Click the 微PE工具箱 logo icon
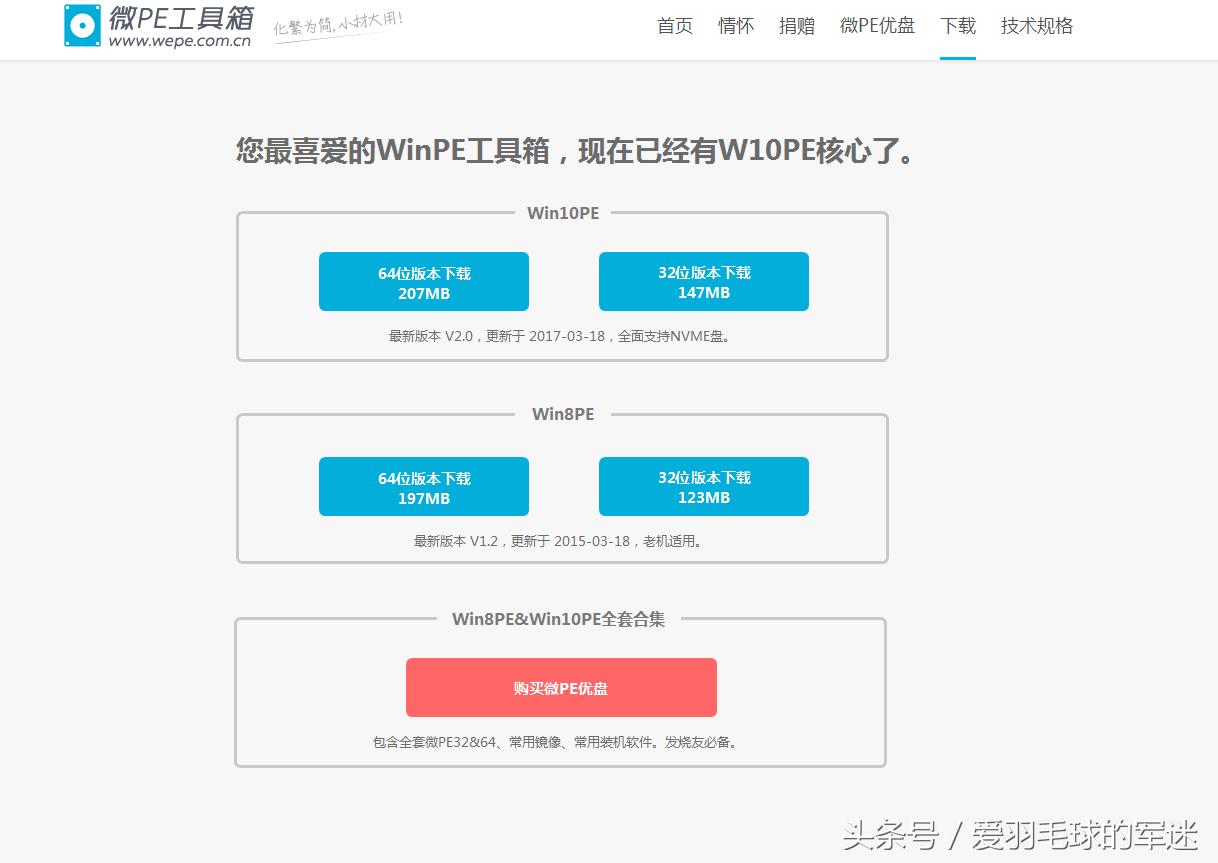Screen dimensions: 1218x863 click(82, 25)
